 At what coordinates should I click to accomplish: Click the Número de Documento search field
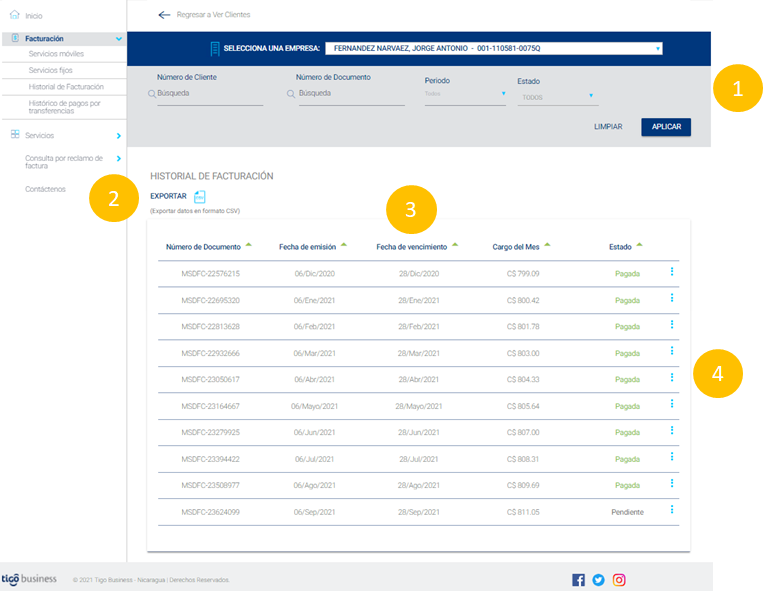[x=351, y=93]
